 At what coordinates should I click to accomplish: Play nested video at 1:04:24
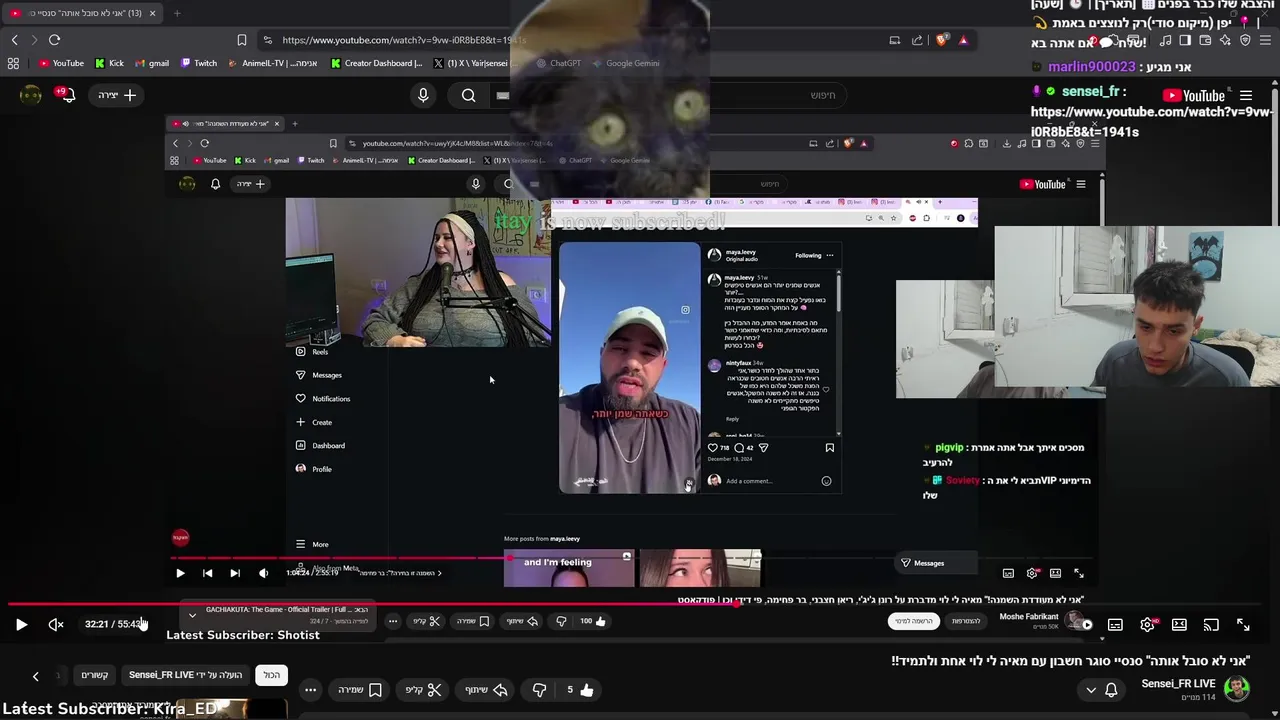point(180,573)
